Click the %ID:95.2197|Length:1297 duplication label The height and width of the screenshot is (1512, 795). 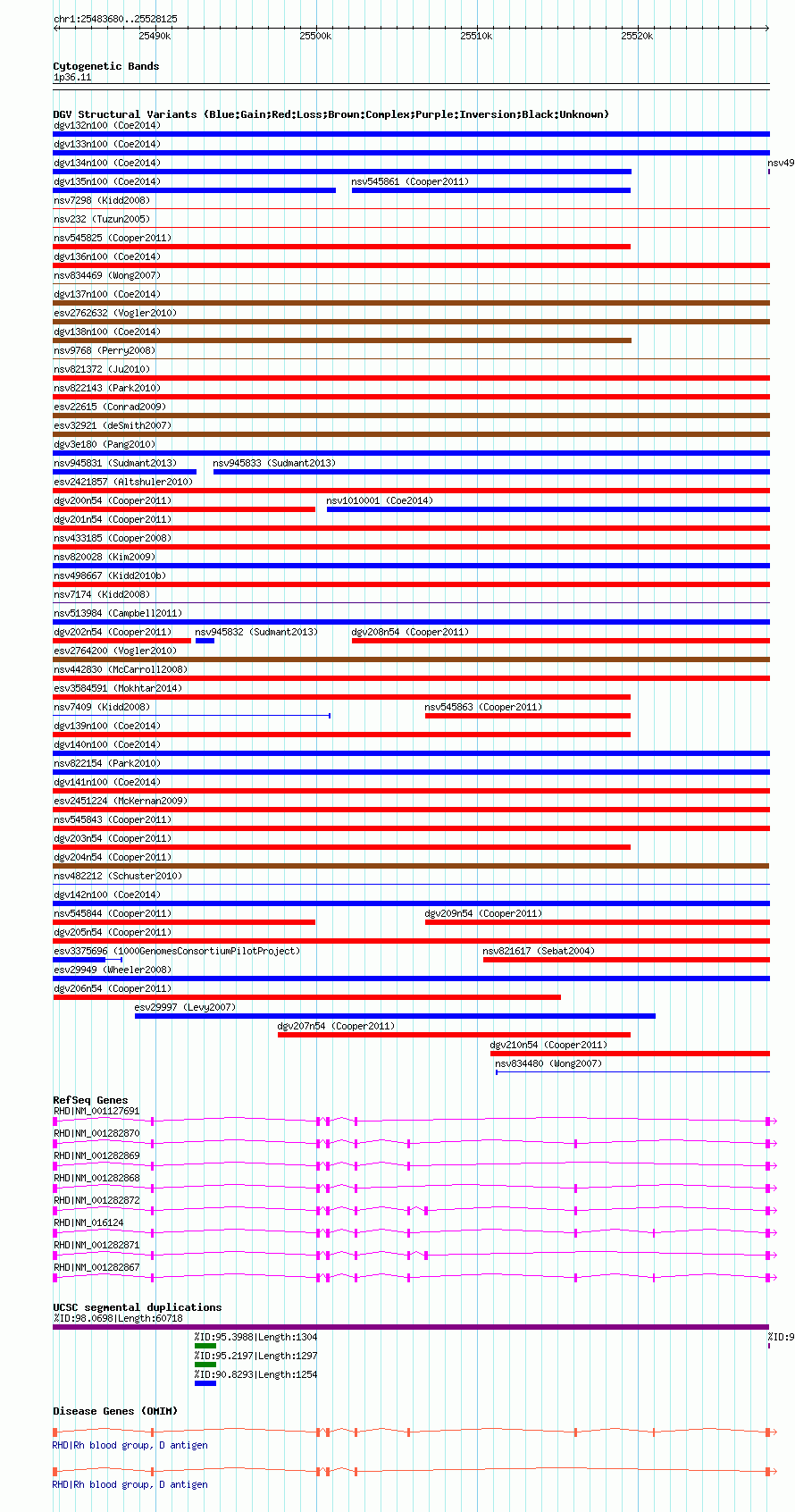256,1356
